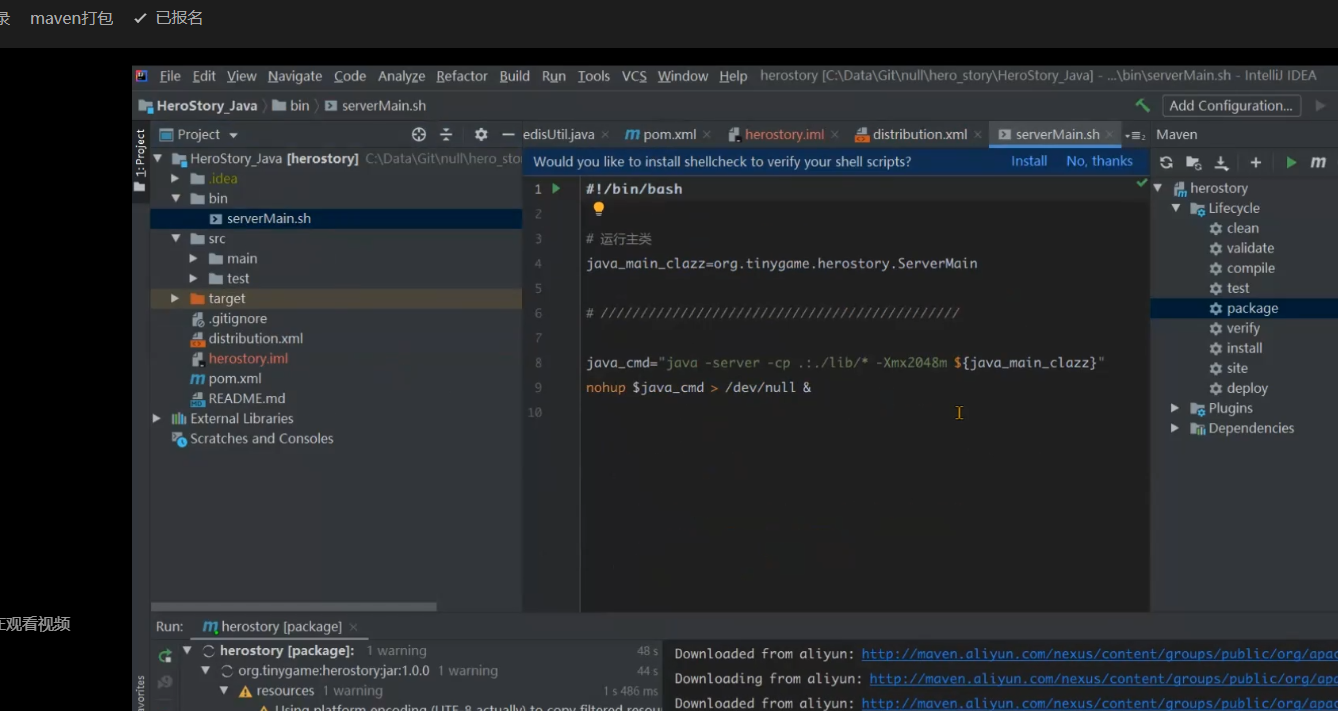The image size is (1338, 711).
Task: Click the Project panel horizontal scrollbar
Action: (294, 606)
